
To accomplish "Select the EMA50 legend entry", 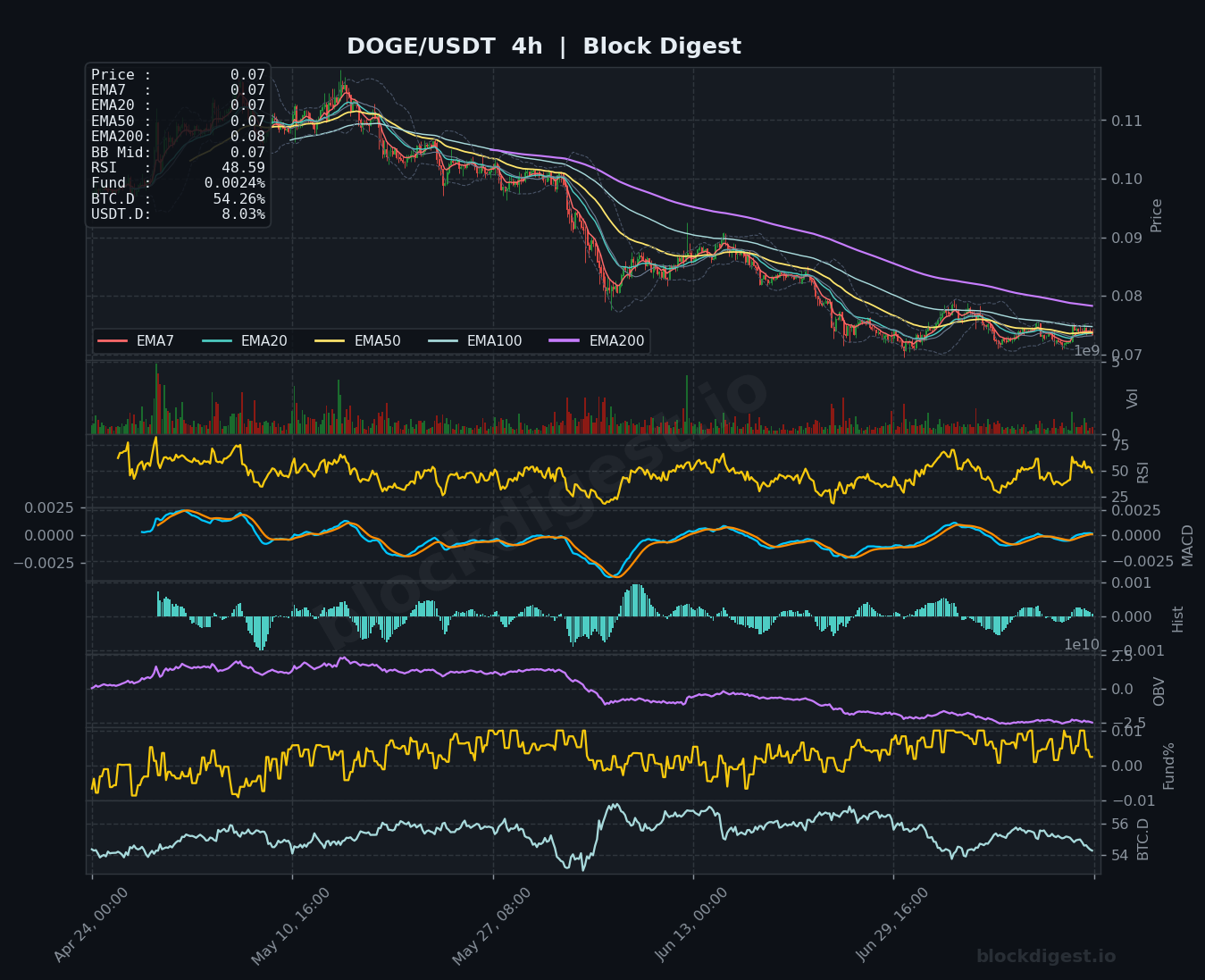I will [x=358, y=341].
